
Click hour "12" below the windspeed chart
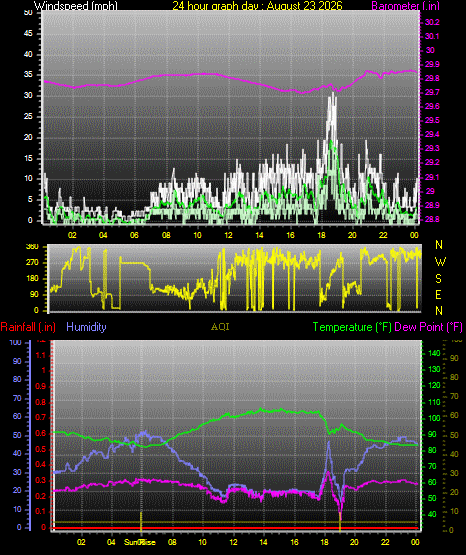point(228,235)
